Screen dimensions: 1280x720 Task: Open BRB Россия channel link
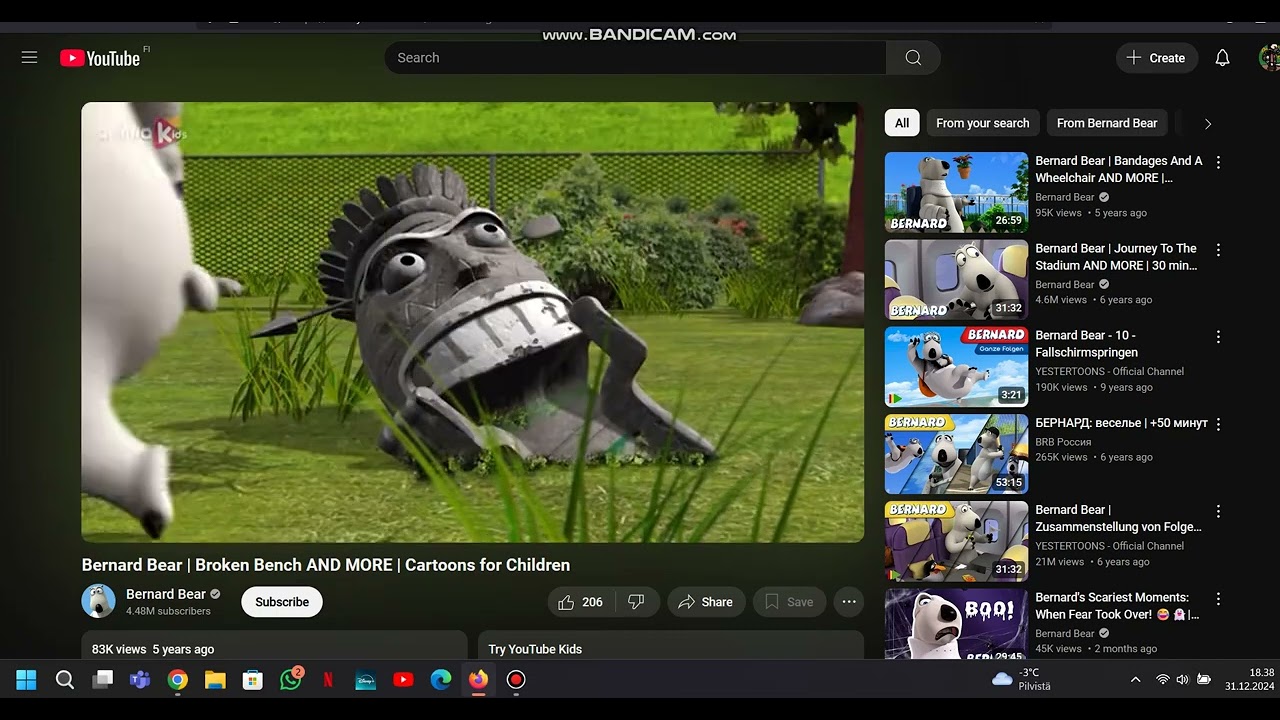click(x=1063, y=441)
